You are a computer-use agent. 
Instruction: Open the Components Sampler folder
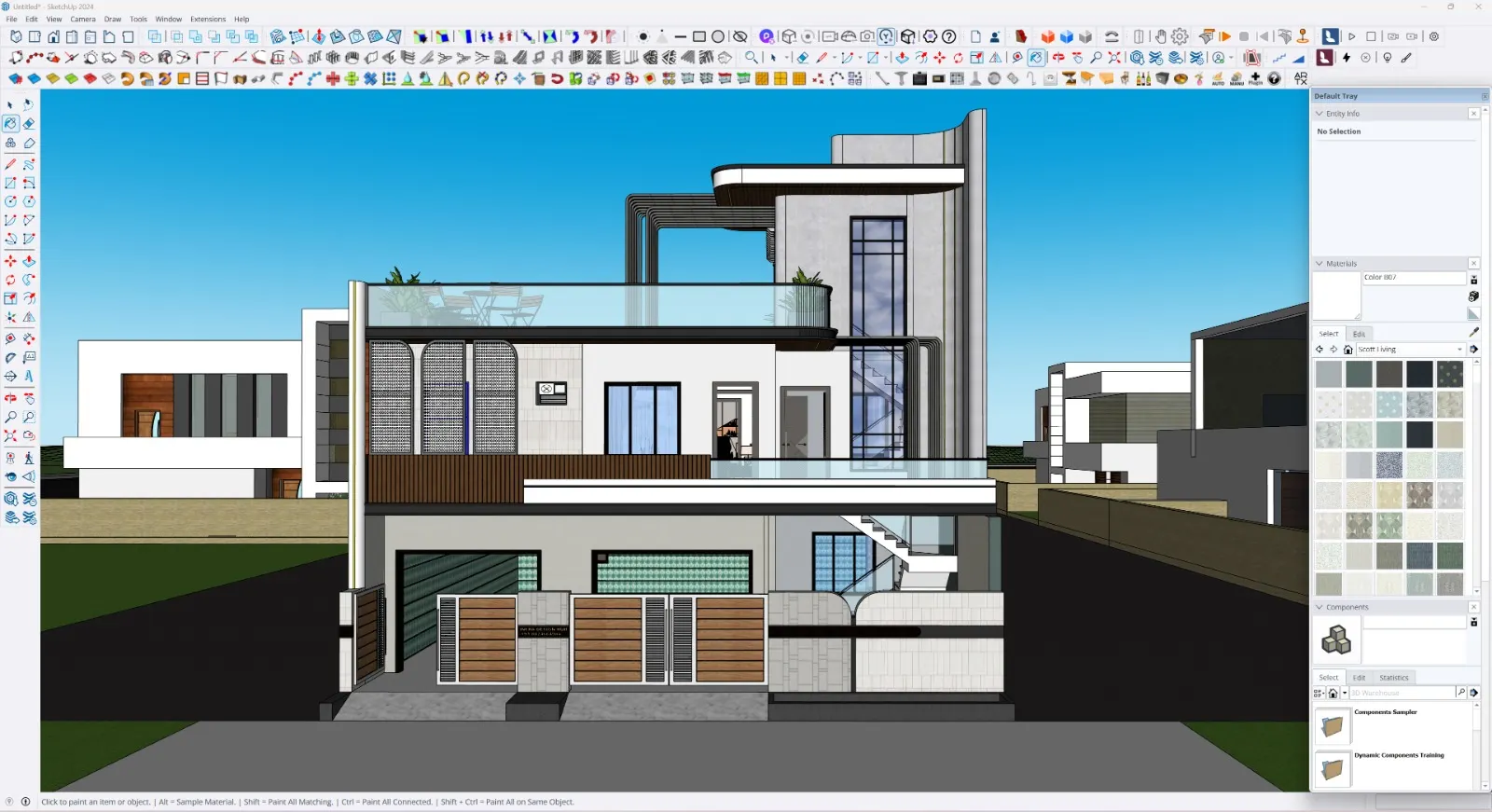pos(1333,725)
